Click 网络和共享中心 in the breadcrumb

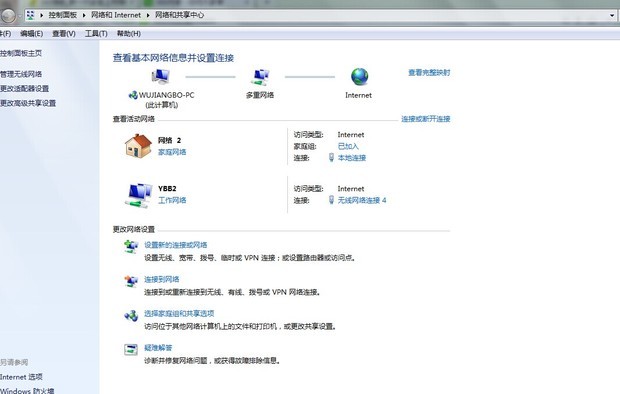[x=180, y=15]
